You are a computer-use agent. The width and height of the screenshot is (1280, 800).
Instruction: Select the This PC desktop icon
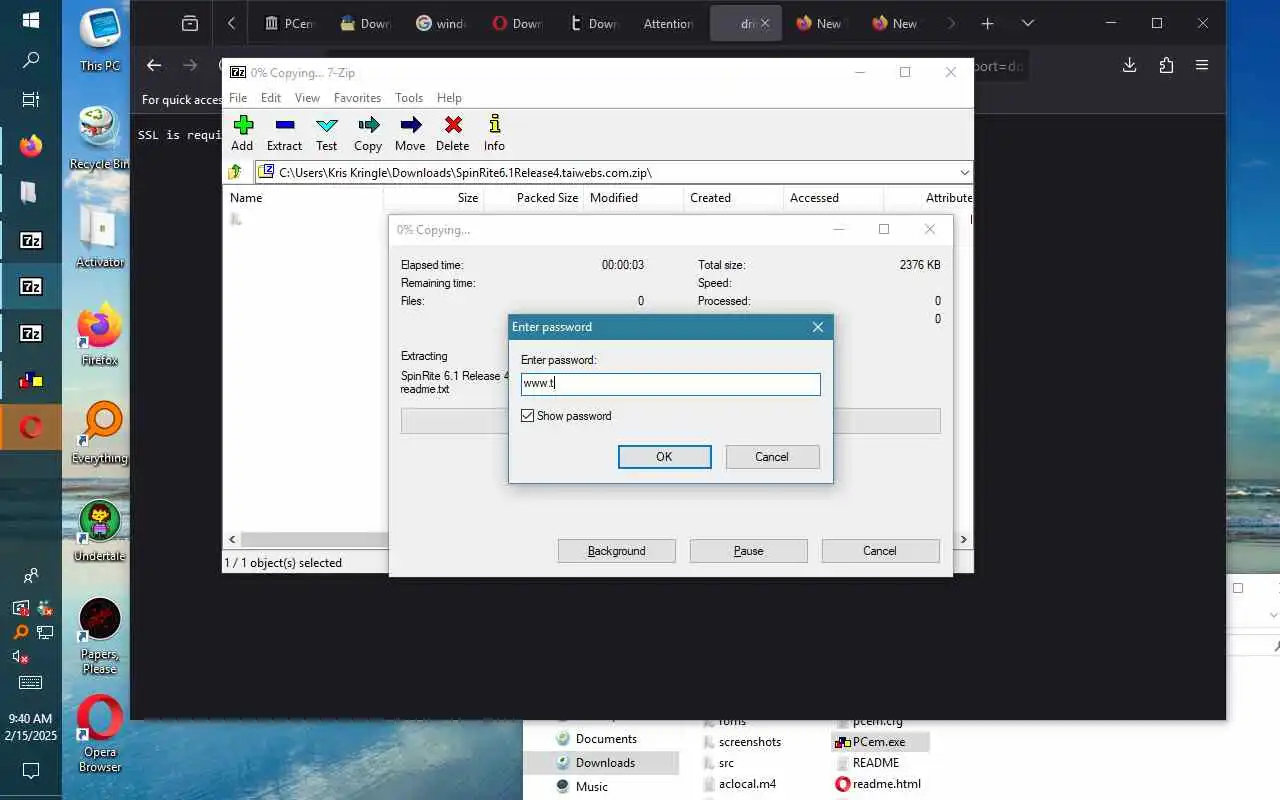(99, 40)
